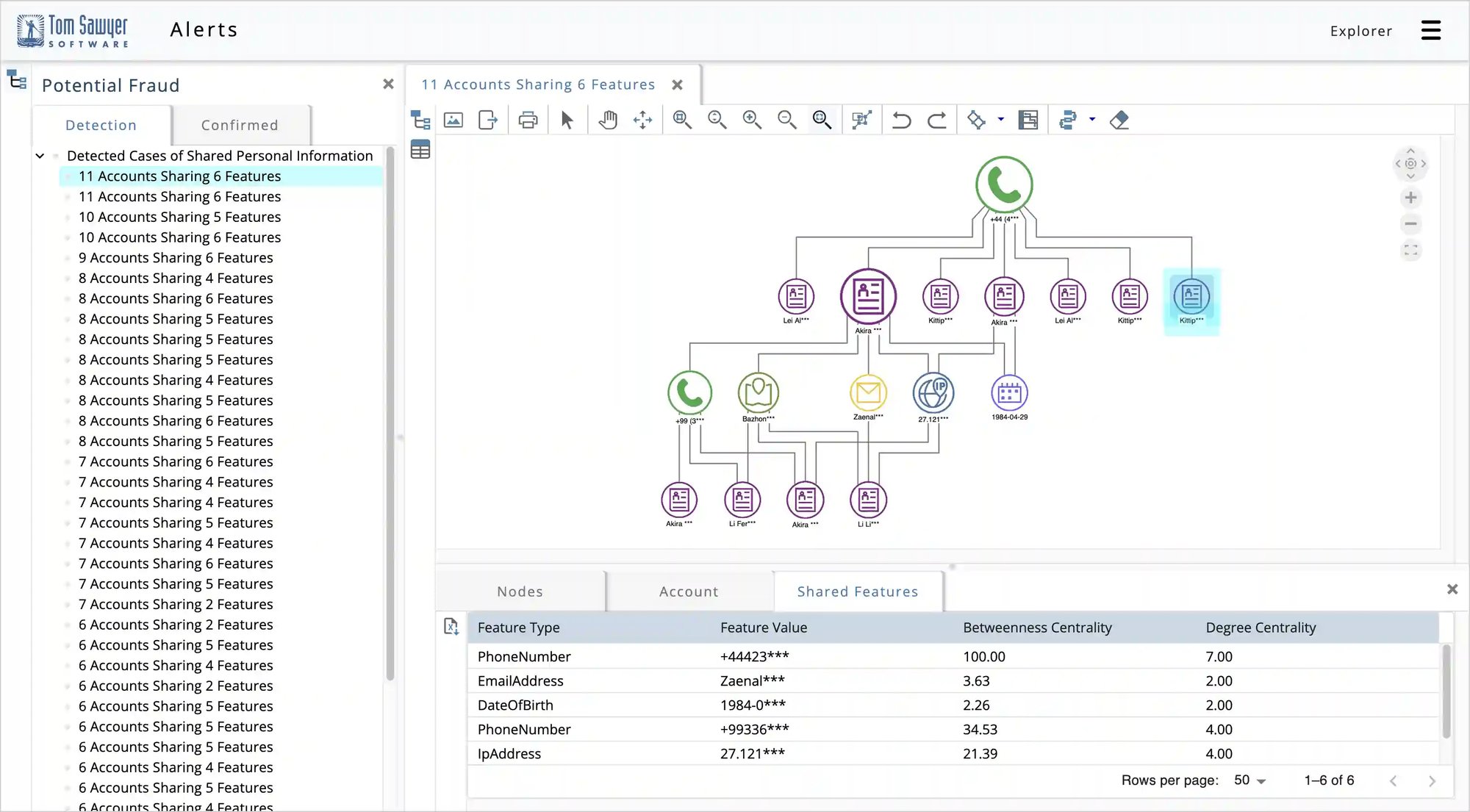Screen dimensions: 1470x812
Task: Click the print icon in toolbar
Action: click(x=528, y=120)
